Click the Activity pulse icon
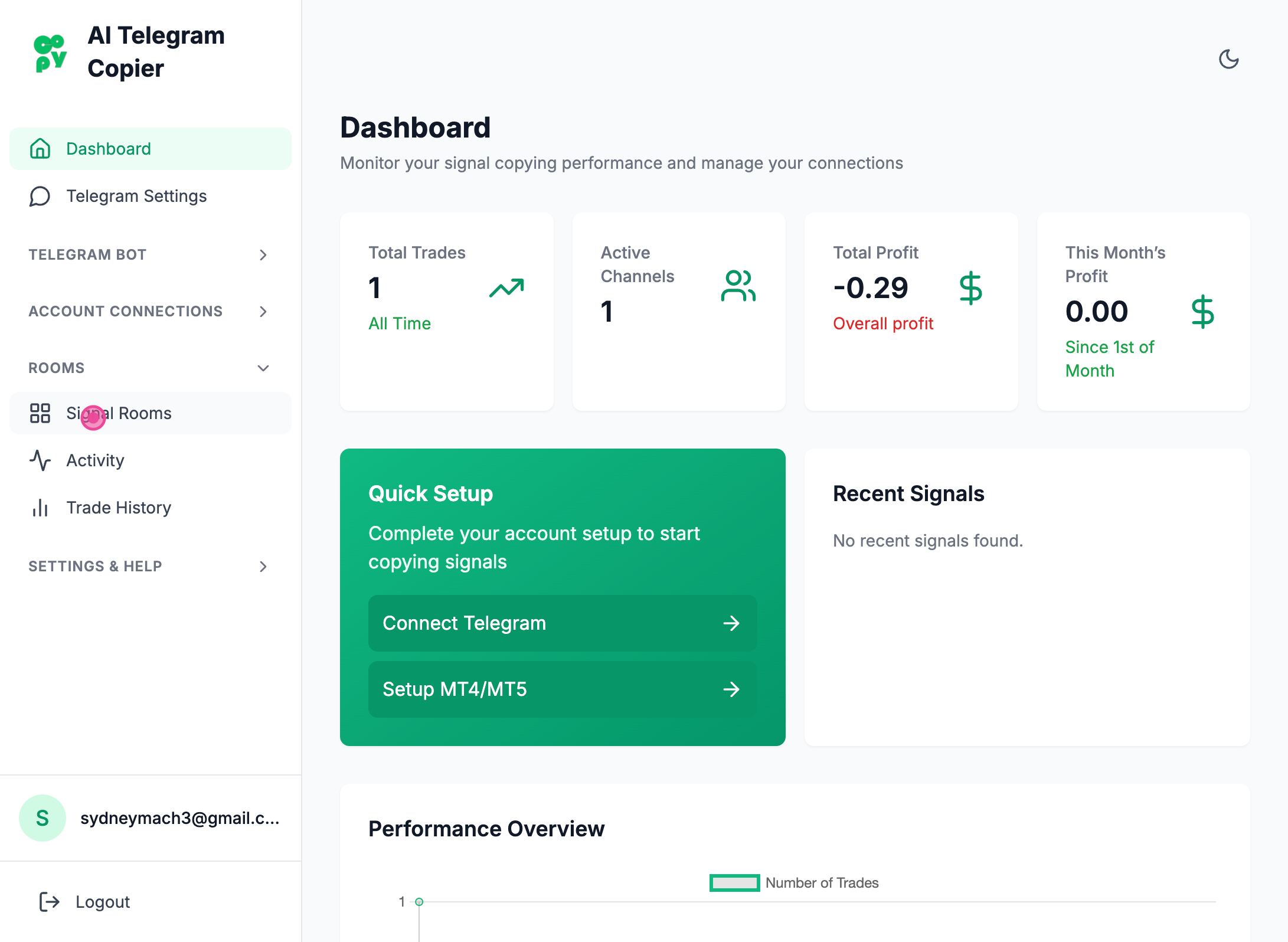This screenshot has width=1288, height=942. coord(40,460)
